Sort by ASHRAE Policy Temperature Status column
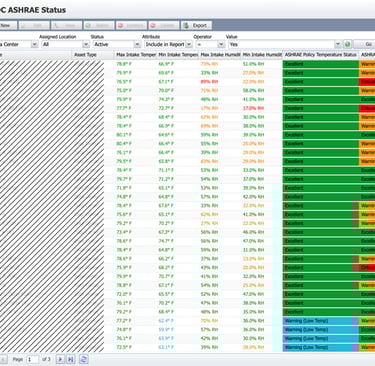Image resolution: width=375 pixels, height=366 pixels. pyautogui.click(x=321, y=55)
